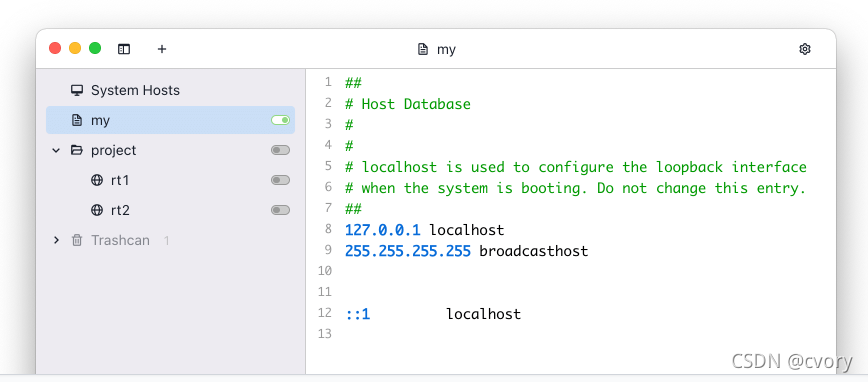Collapse the project folder chevron
This screenshot has height=382, width=868.
(56, 150)
